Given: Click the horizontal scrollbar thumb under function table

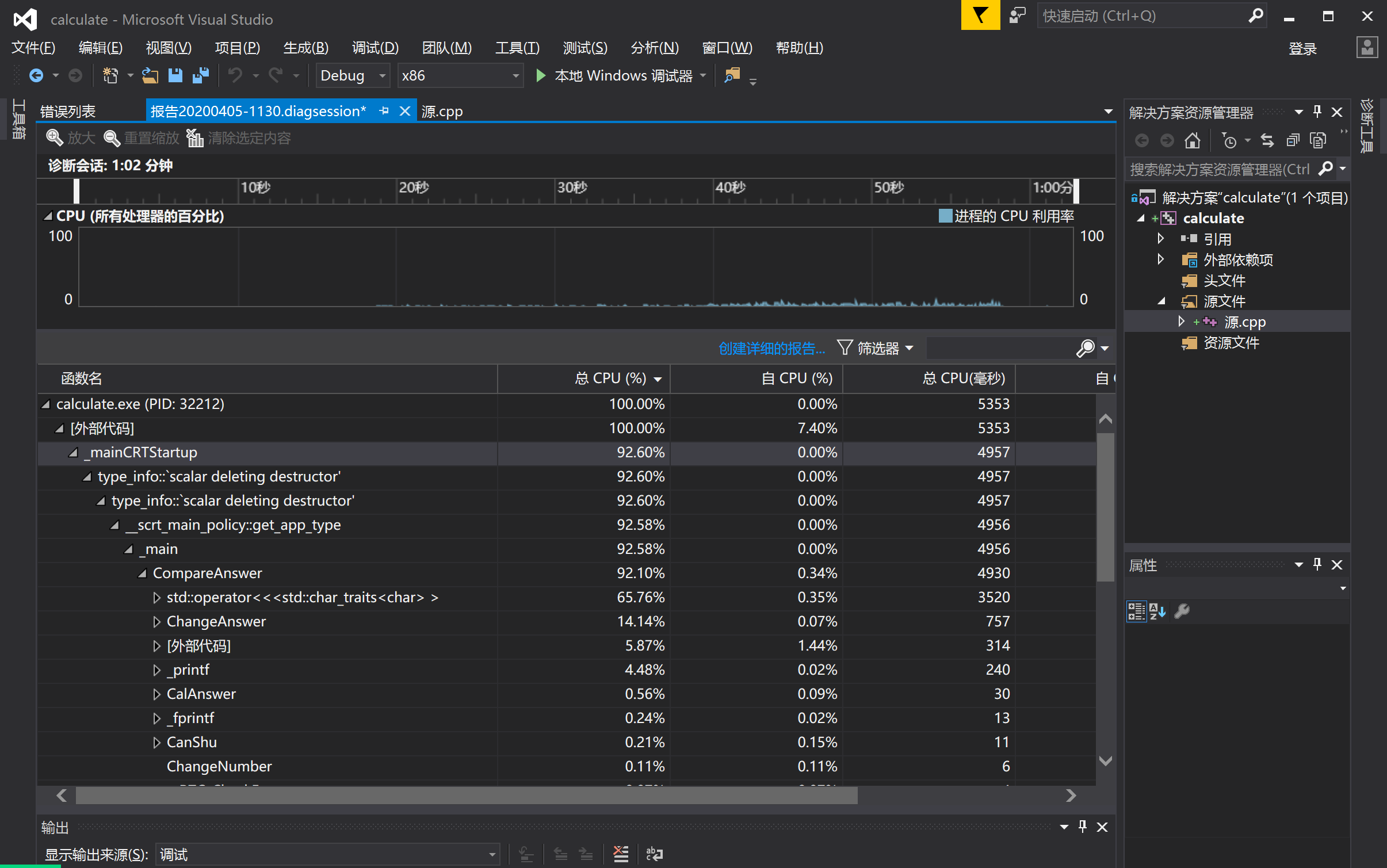Looking at the screenshot, I should click(x=466, y=796).
